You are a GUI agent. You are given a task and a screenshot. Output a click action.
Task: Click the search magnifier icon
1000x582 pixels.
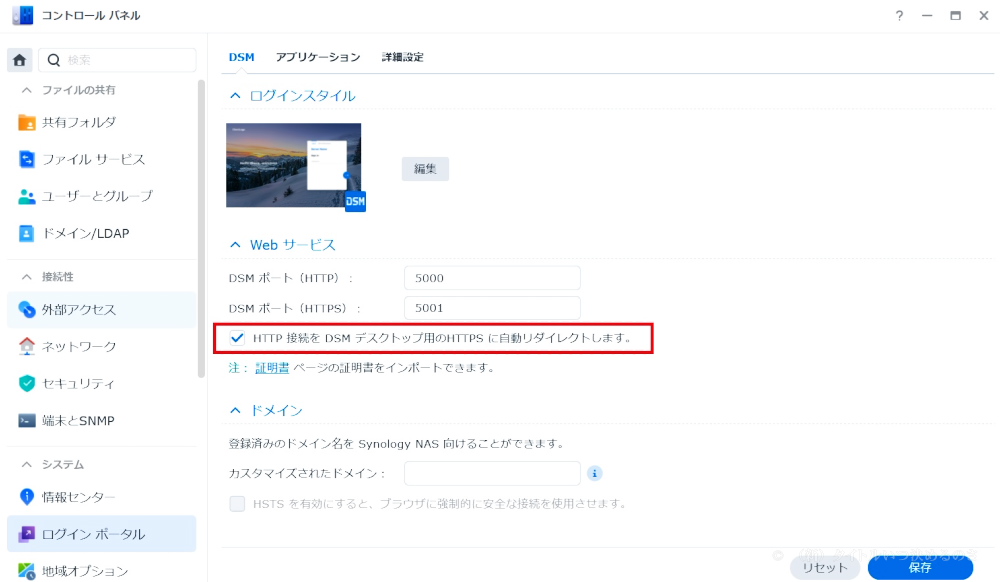pos(54,60)
